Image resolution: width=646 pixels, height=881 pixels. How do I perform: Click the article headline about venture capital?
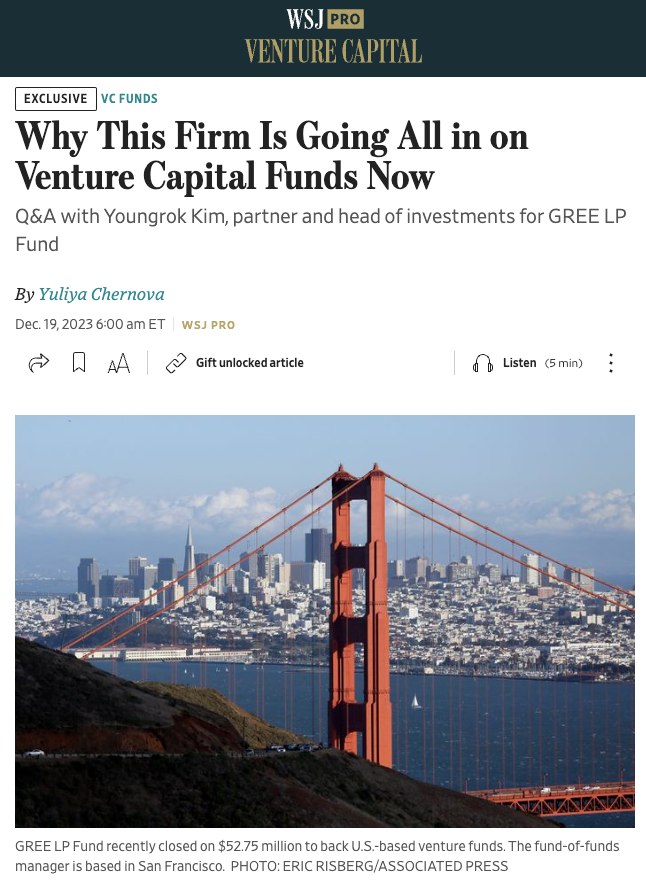pos(272,156)
